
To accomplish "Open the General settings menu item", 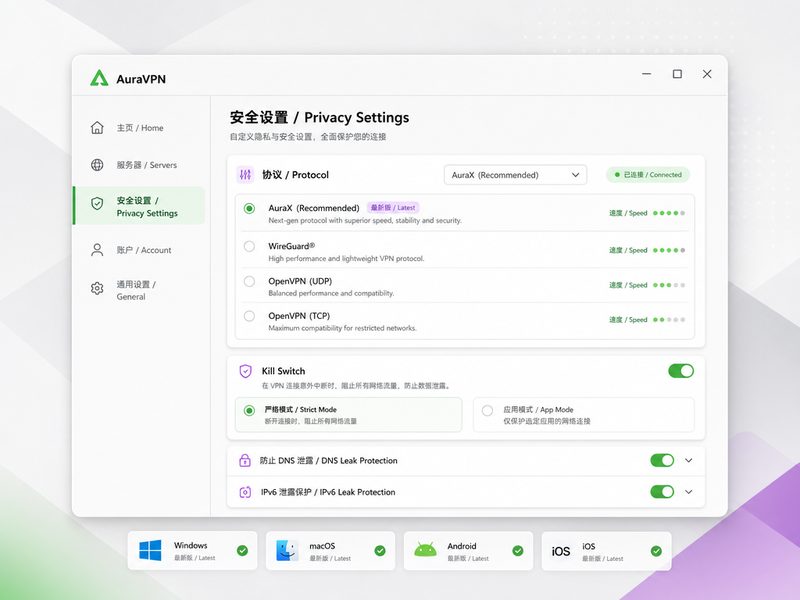I will (139, 290).
